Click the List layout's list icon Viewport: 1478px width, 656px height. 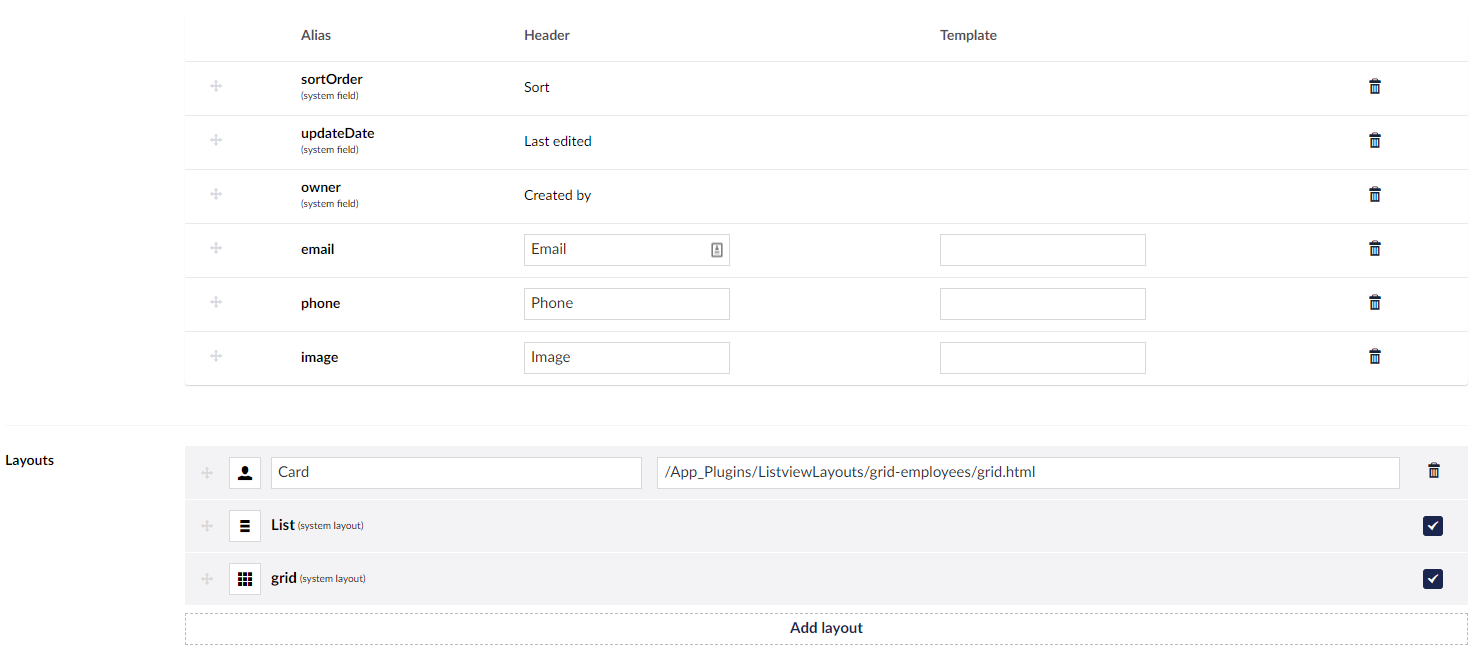pyautogui.click(x=245, y=525)
